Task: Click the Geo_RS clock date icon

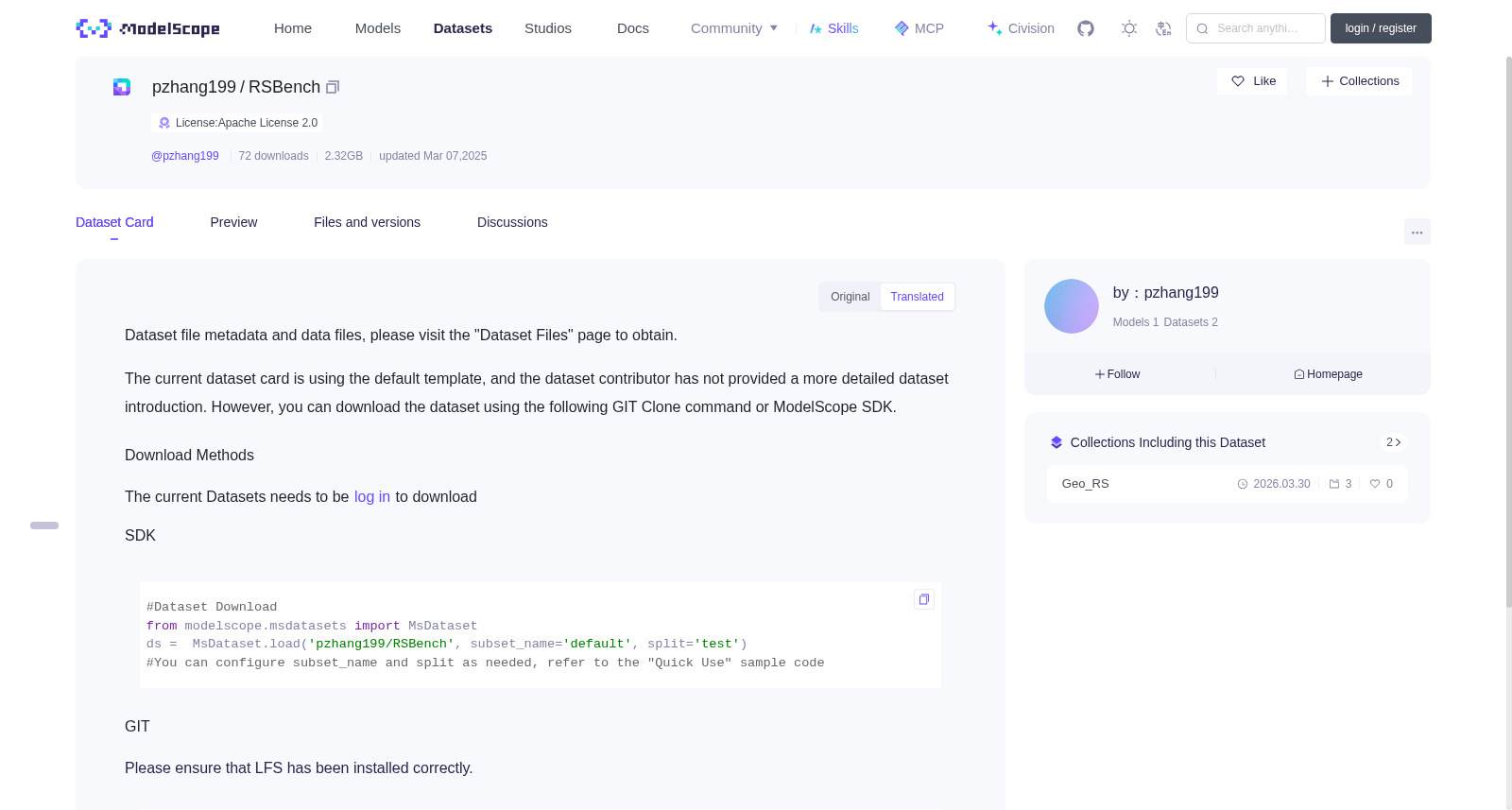Action: 1243,484
